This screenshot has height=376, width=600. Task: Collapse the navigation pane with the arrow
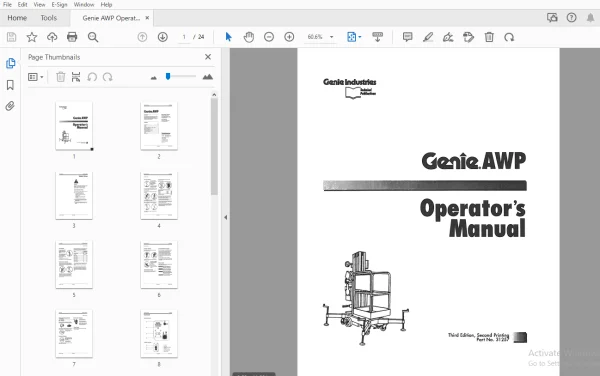pos(225,217)
